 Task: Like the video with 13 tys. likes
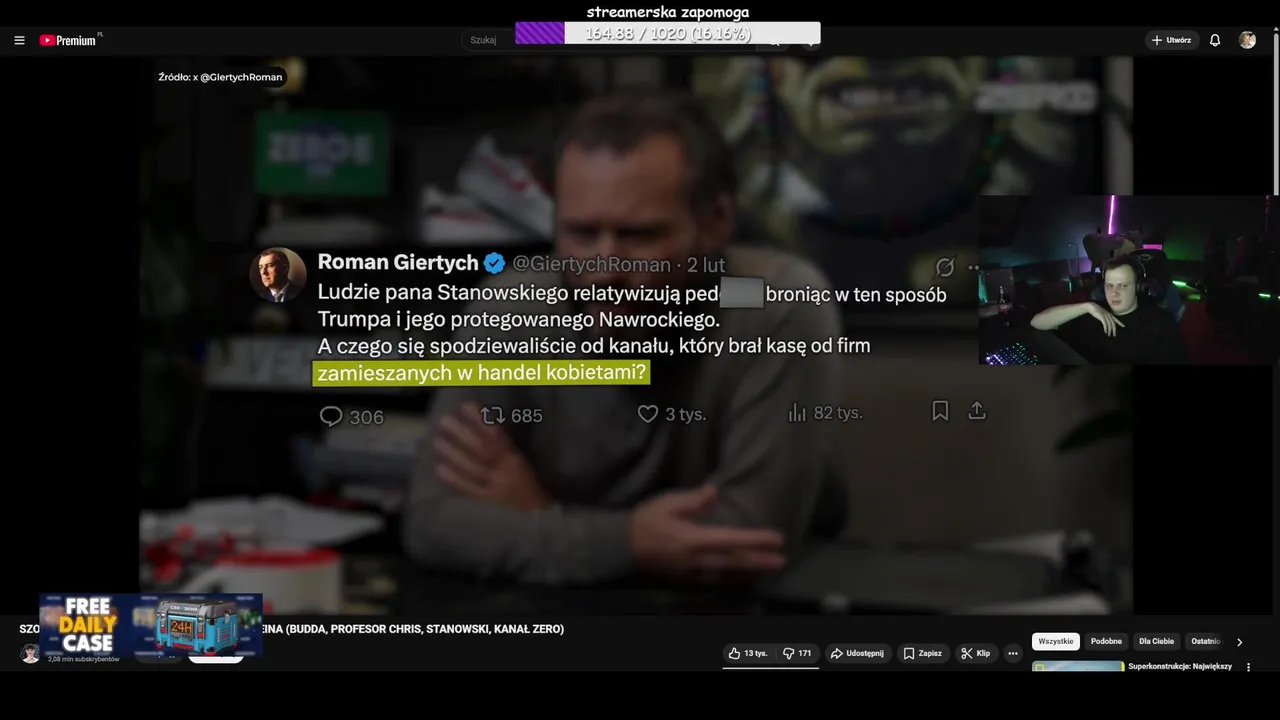[x=748, y=653]
